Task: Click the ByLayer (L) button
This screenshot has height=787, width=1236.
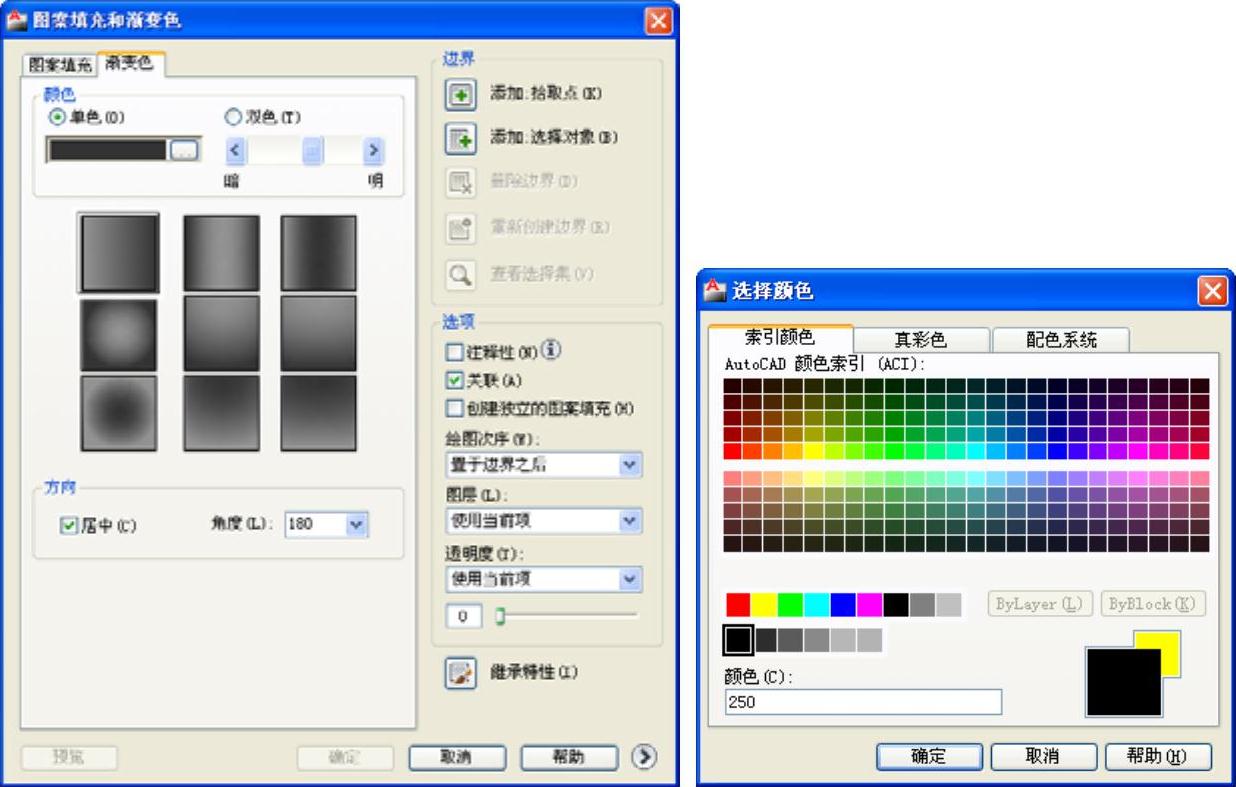Action: click(x=1040, y=604)
